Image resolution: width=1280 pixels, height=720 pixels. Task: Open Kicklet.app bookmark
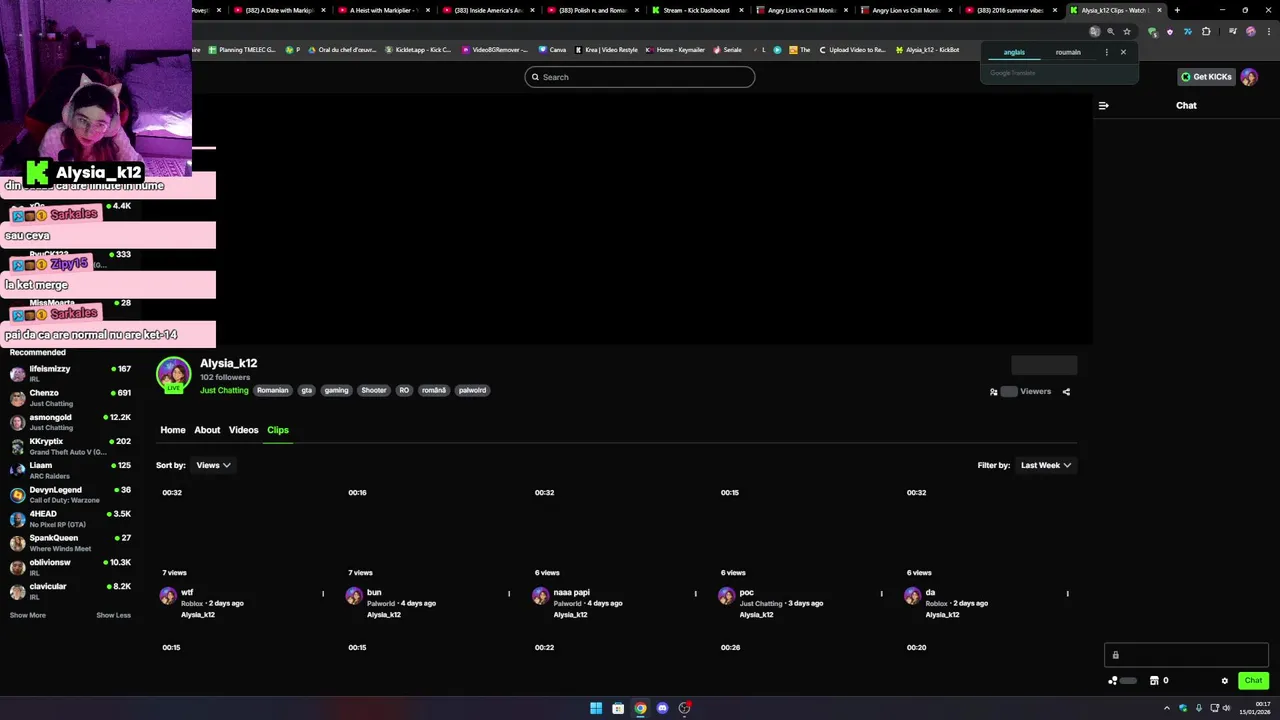pos(418,50)
